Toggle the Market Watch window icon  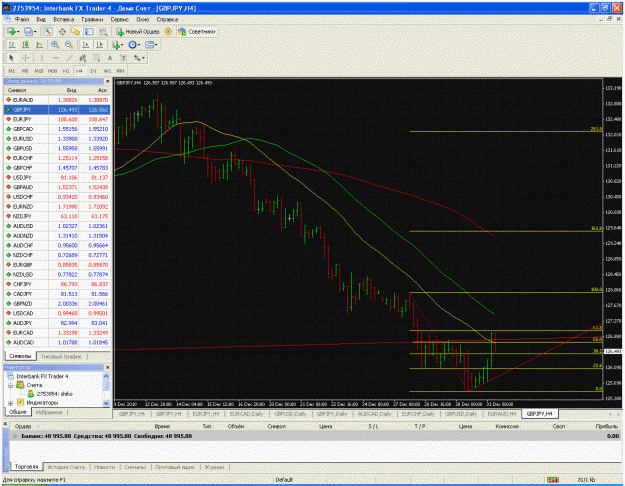(x=48, y=31)
